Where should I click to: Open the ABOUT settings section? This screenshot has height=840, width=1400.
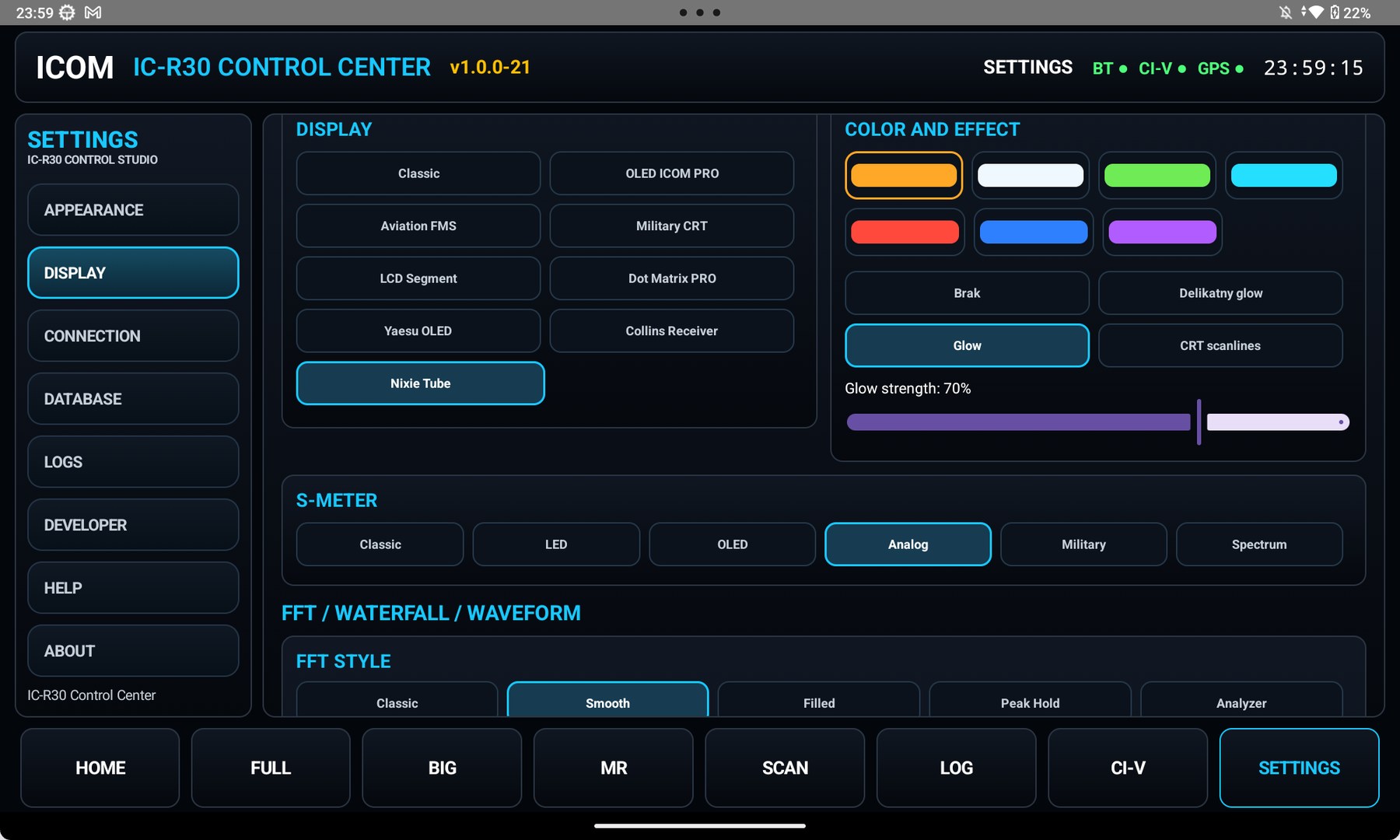click(x=133, y=651)
